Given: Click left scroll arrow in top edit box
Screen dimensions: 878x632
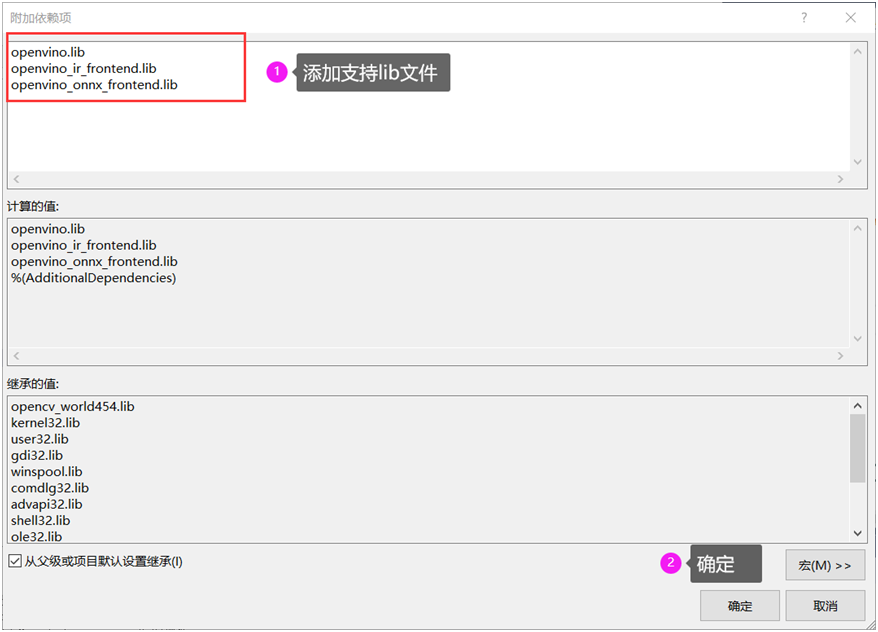Looking at the screenshot, I should [16, 179].
